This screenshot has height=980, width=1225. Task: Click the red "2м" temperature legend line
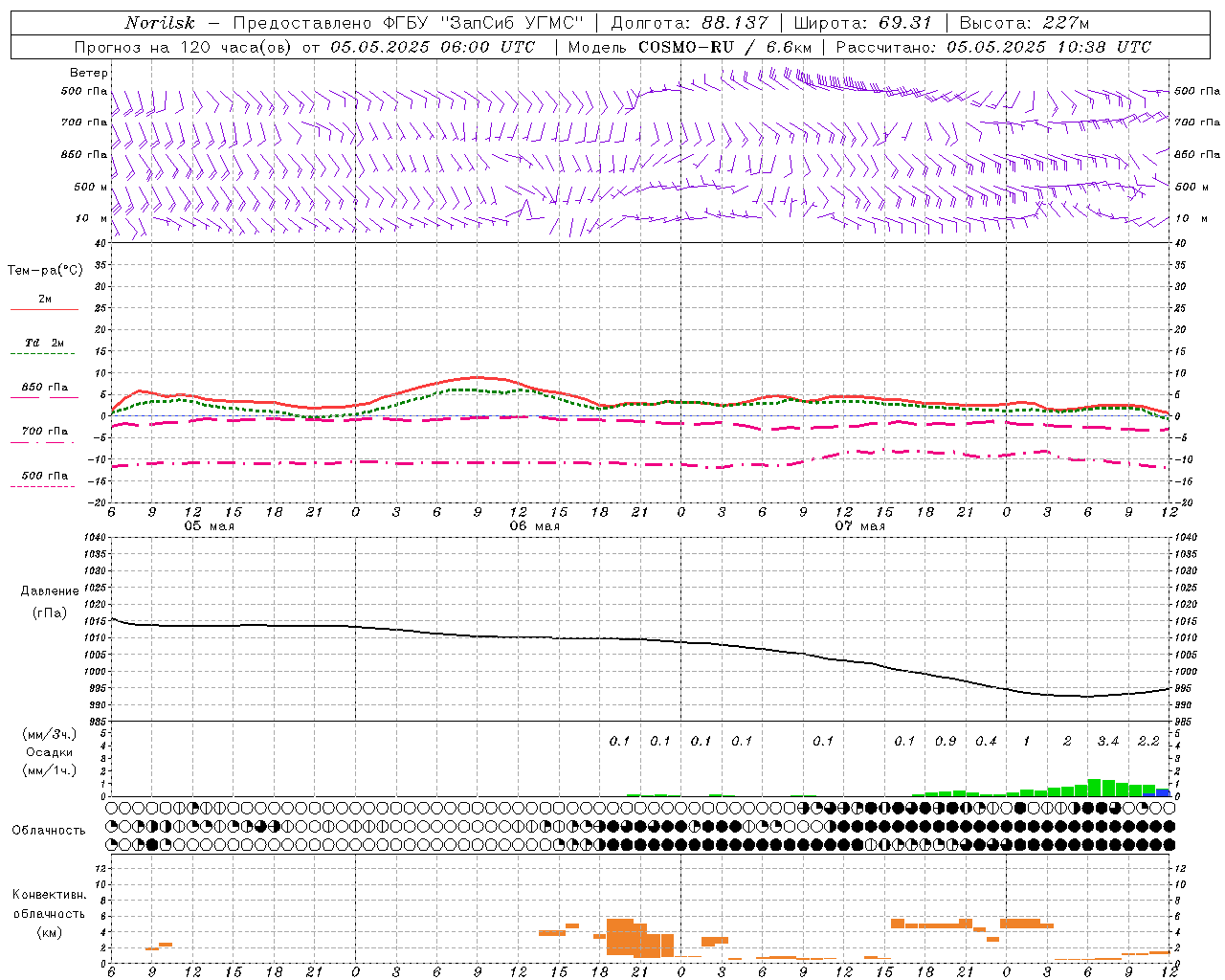coord(44,309)
